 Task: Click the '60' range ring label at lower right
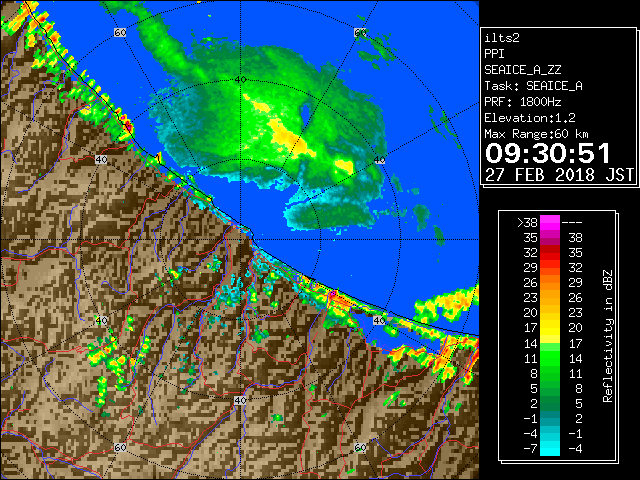(x=360, y=447)
